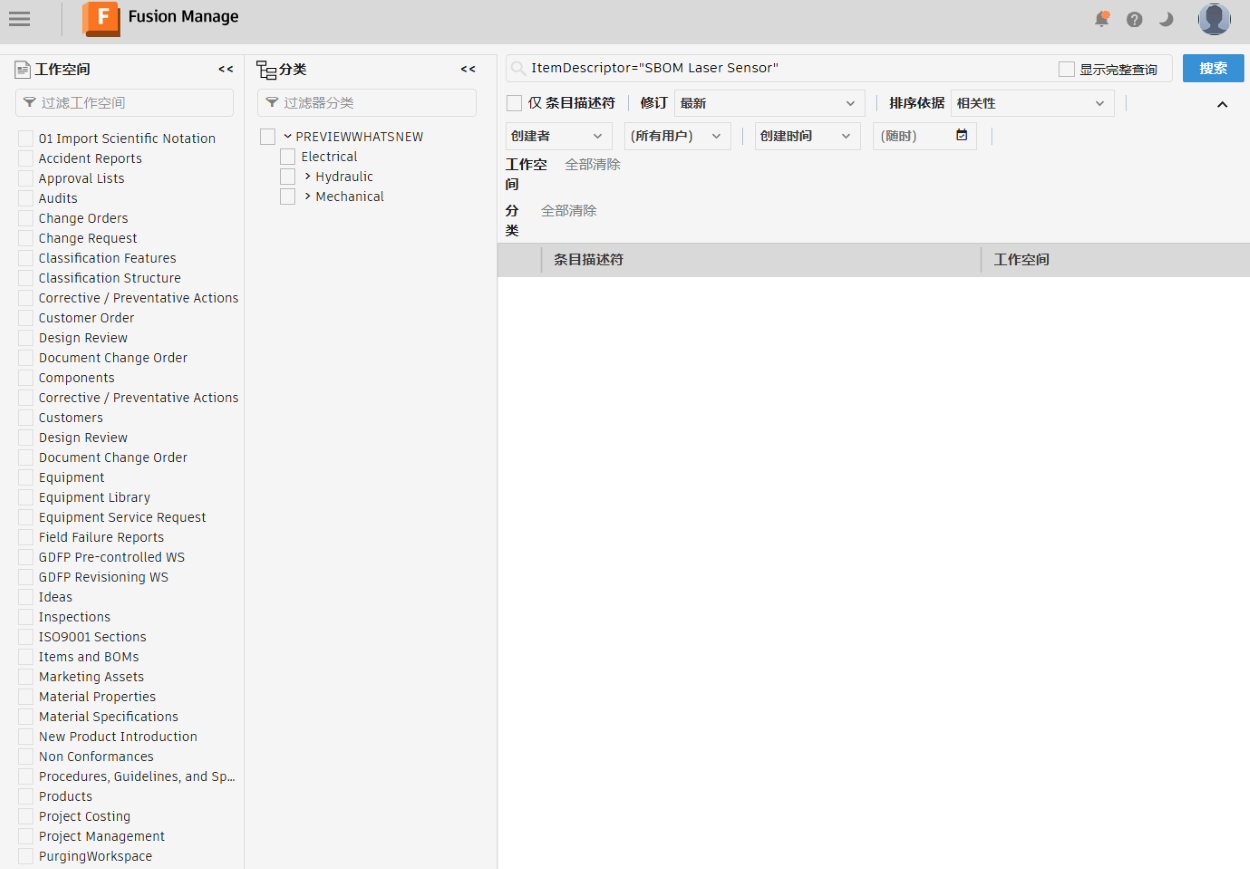Screen dimensions: 1250x869
Task: Open the notifications bell
Action: (x=1102, y=19)
